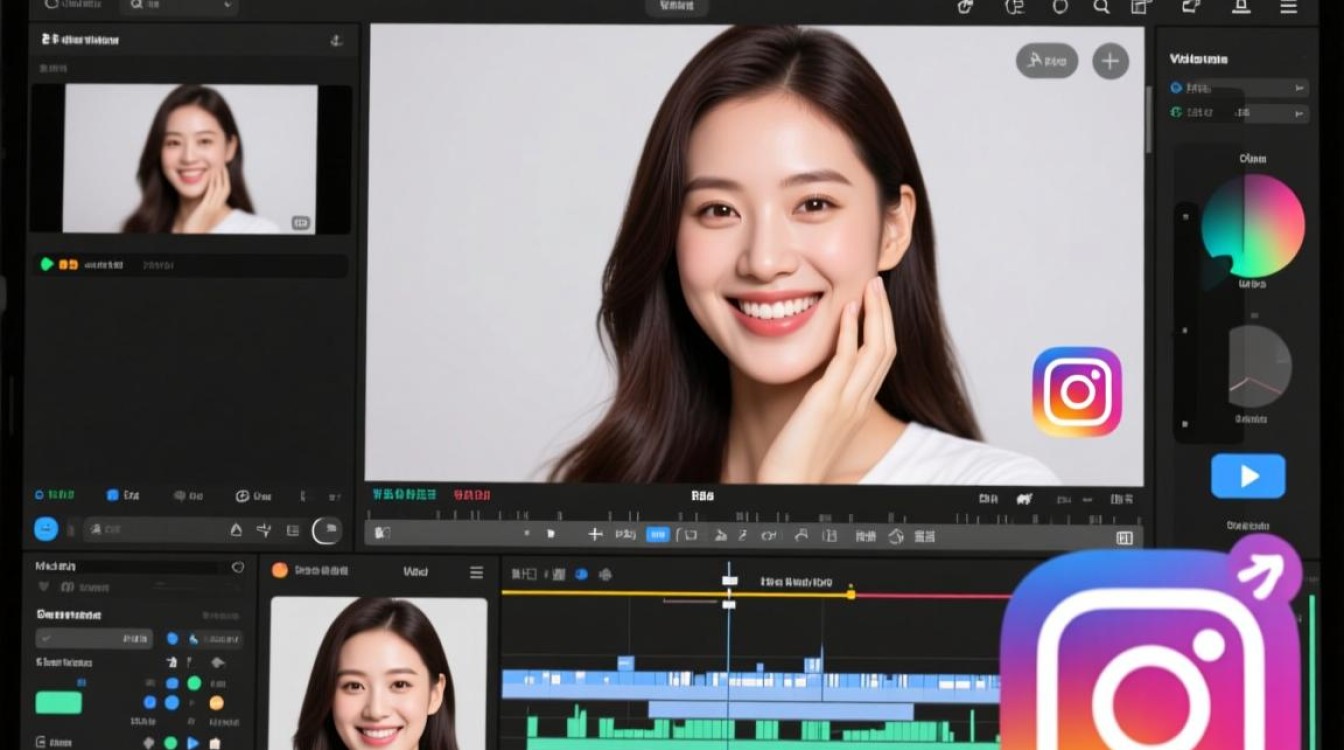1344x750 pixels.
Task: Click the droplet icon in left panel toolbar
Action: (237, 531)
